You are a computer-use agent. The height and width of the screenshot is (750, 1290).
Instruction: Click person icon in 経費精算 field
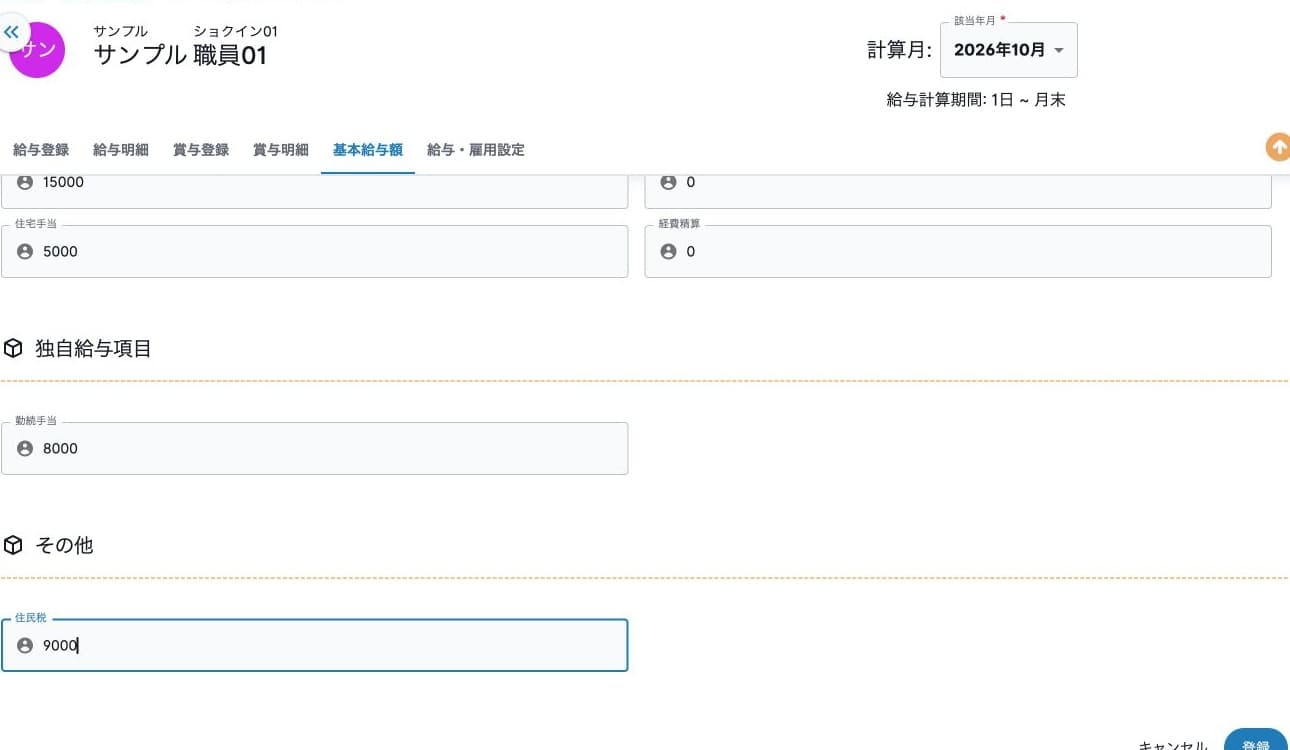669,252
